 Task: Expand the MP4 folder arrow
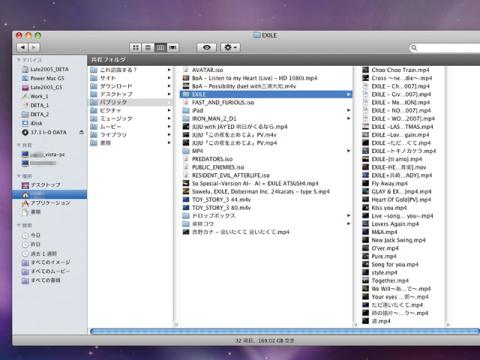click(x=349, y=151)
